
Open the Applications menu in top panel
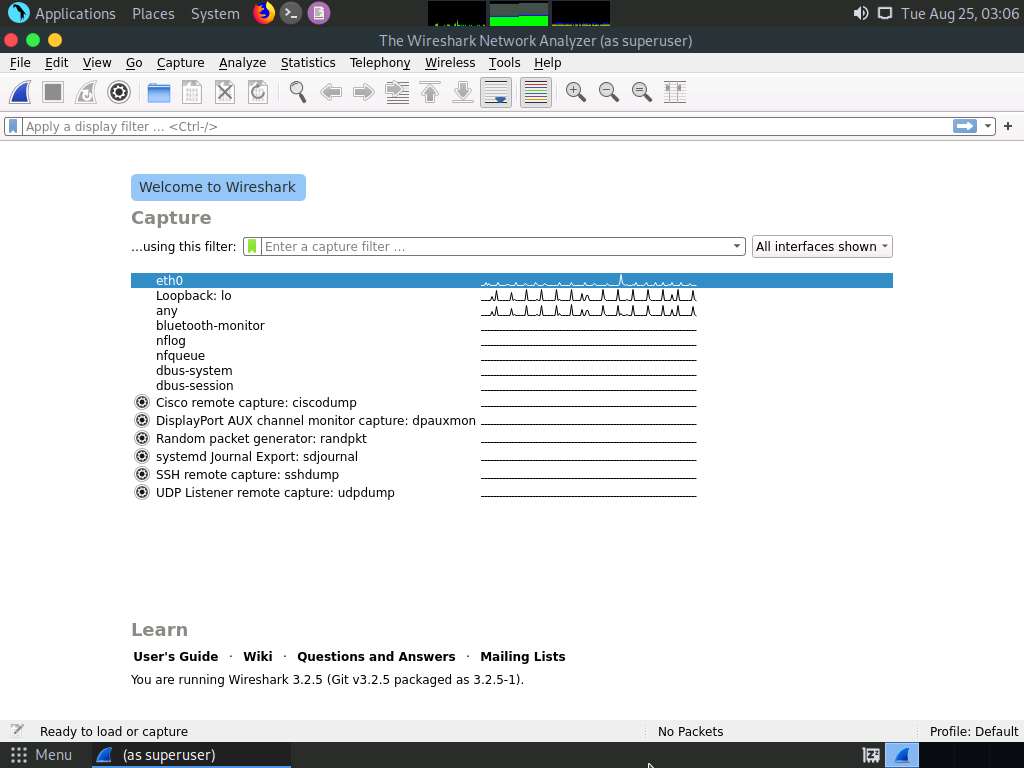(61, 13)
